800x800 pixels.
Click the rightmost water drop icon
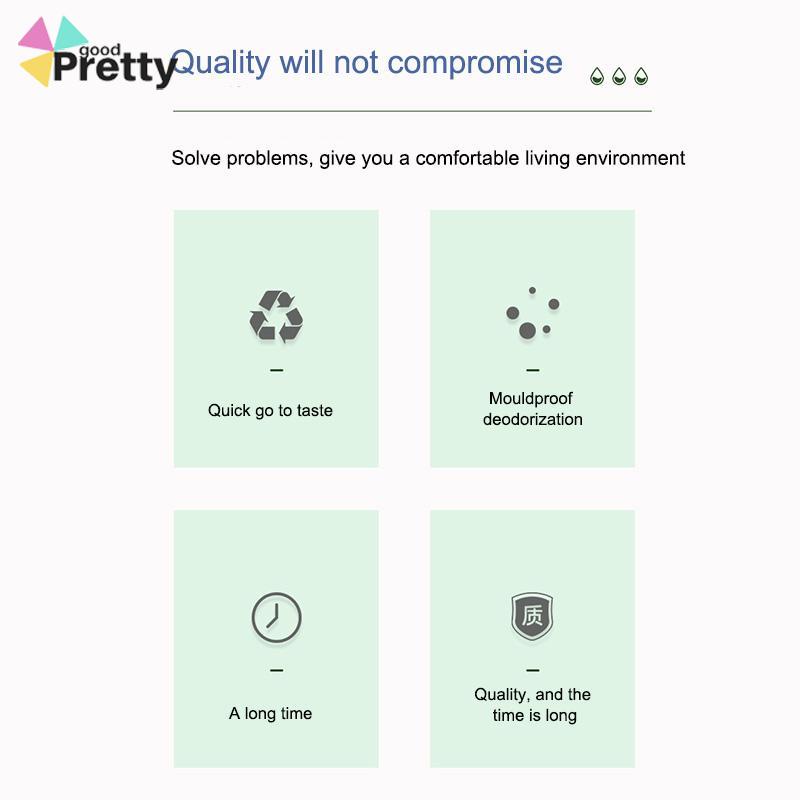[x=641, y=76]
